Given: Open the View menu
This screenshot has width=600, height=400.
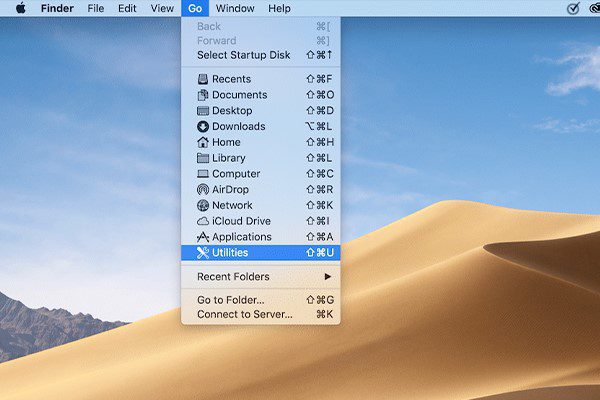Looking at the screenshot, I should pyautogui.click(x=162, y=8).
